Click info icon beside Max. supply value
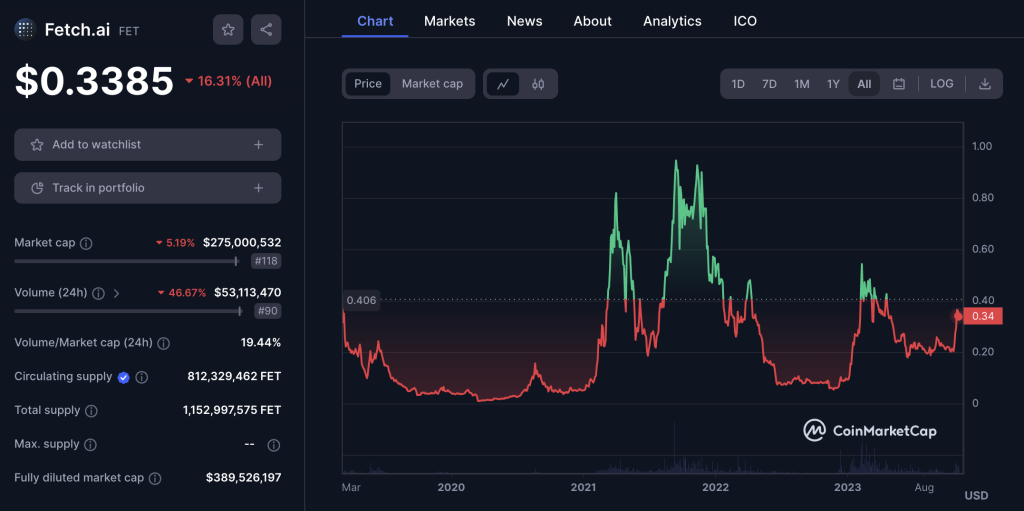 point(274,445)
